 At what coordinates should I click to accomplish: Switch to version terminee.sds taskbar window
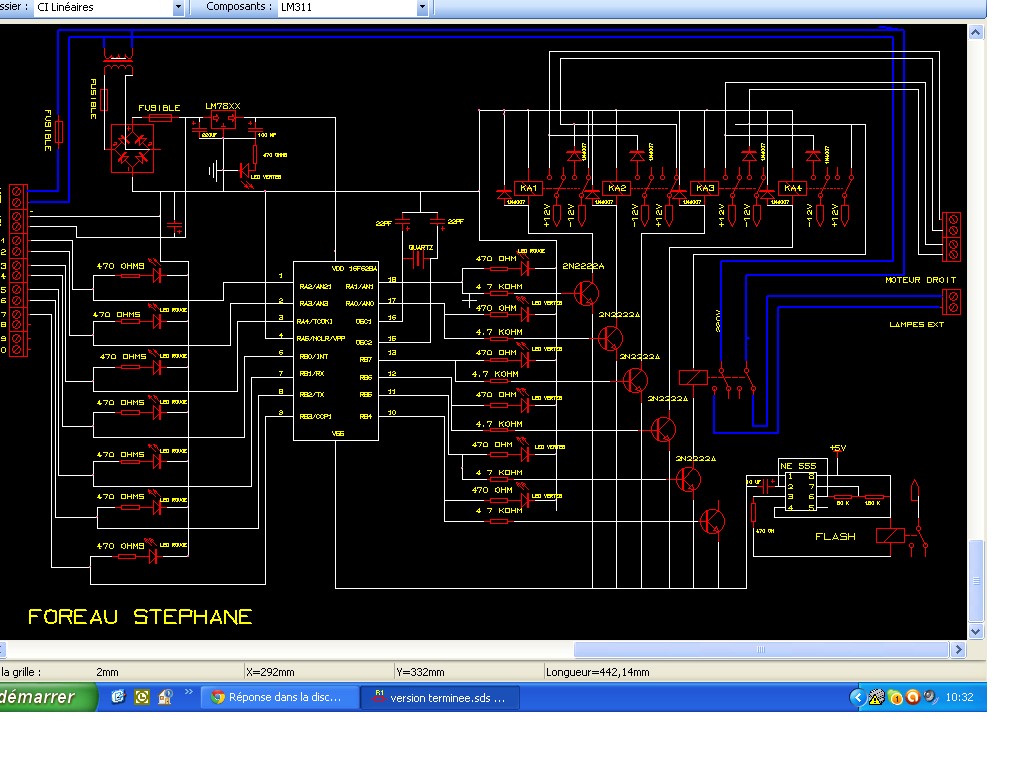[440, 697]
